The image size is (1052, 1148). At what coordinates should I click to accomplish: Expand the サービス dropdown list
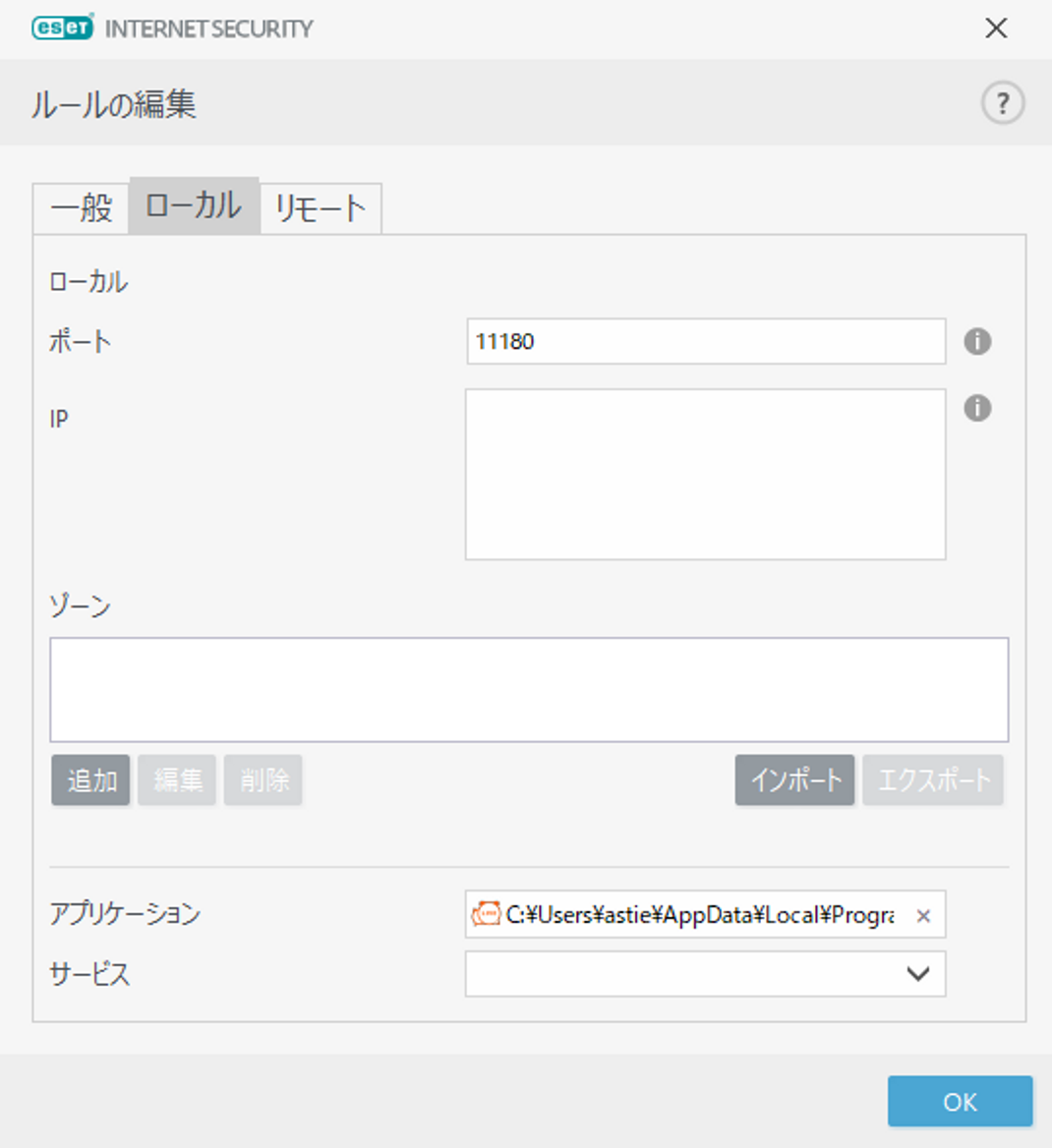[705, 974]
